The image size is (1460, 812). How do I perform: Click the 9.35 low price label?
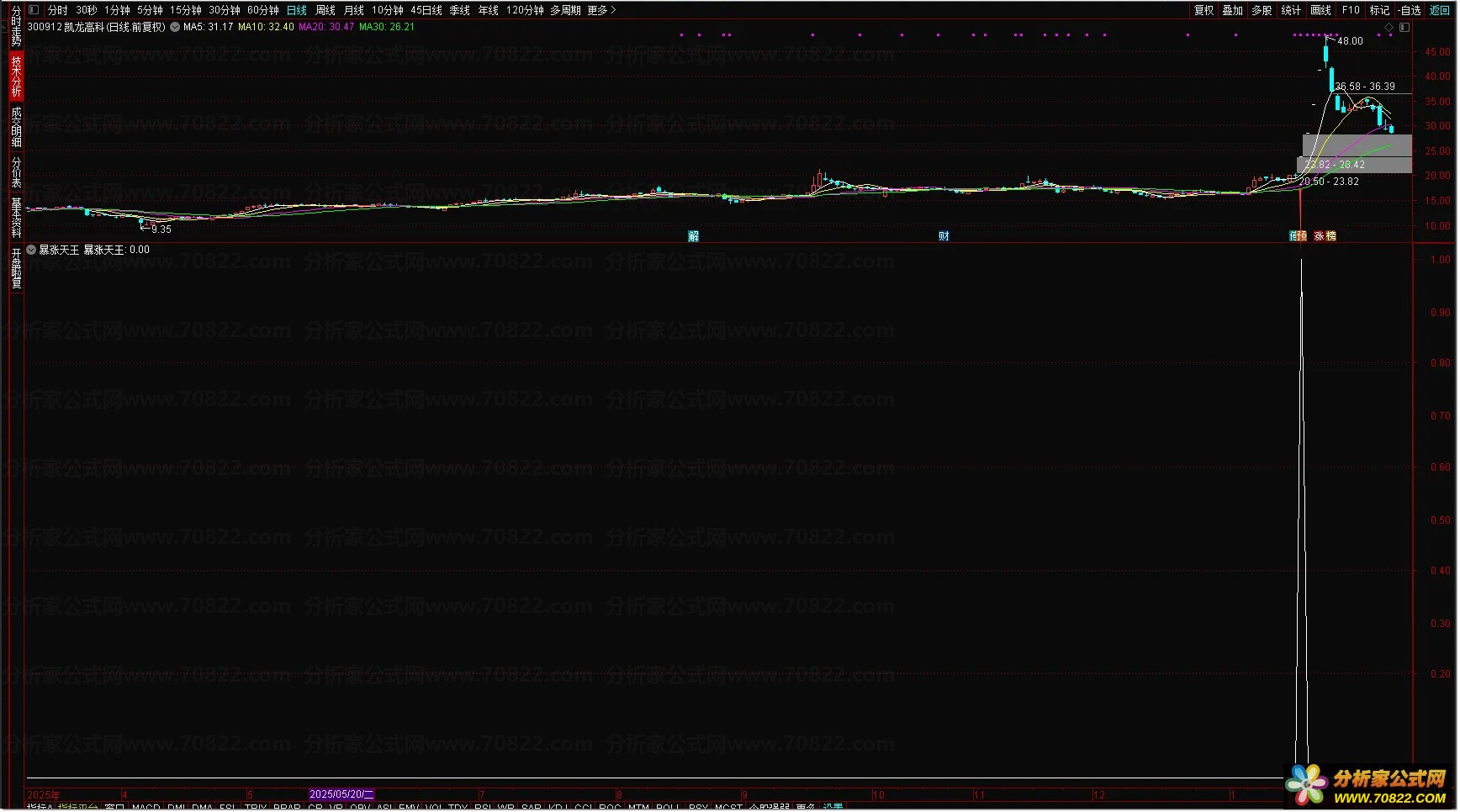tap(161, 229)
